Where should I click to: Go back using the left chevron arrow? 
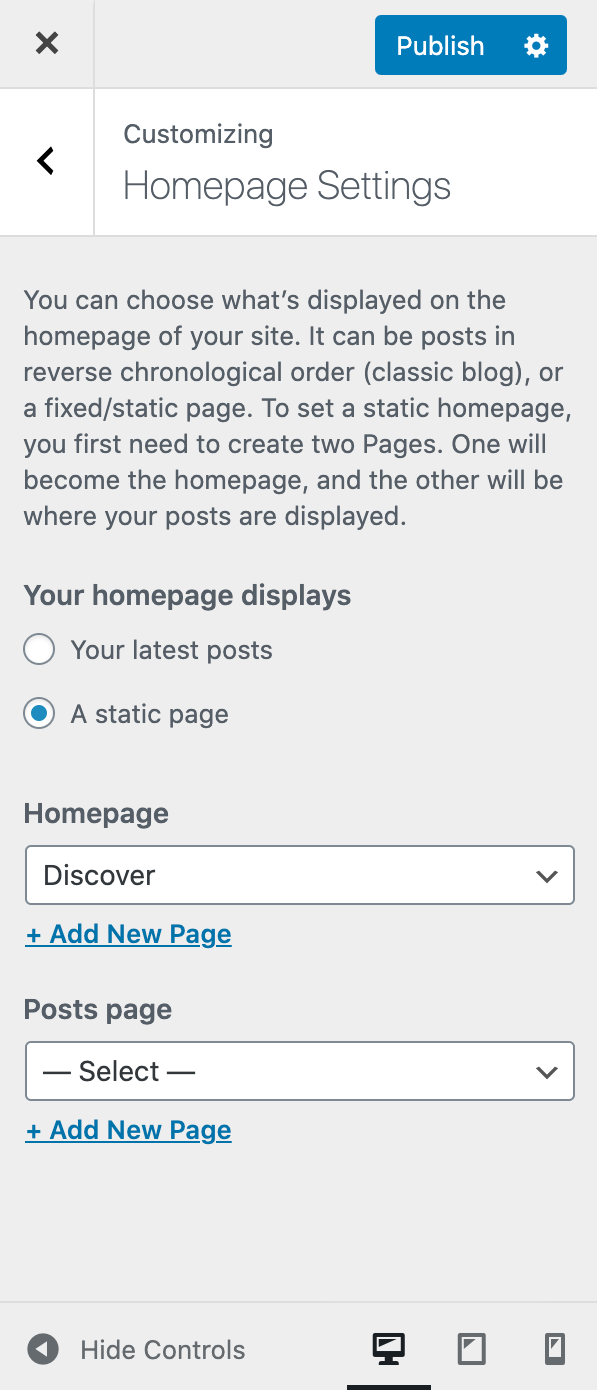tap(45, 161)
